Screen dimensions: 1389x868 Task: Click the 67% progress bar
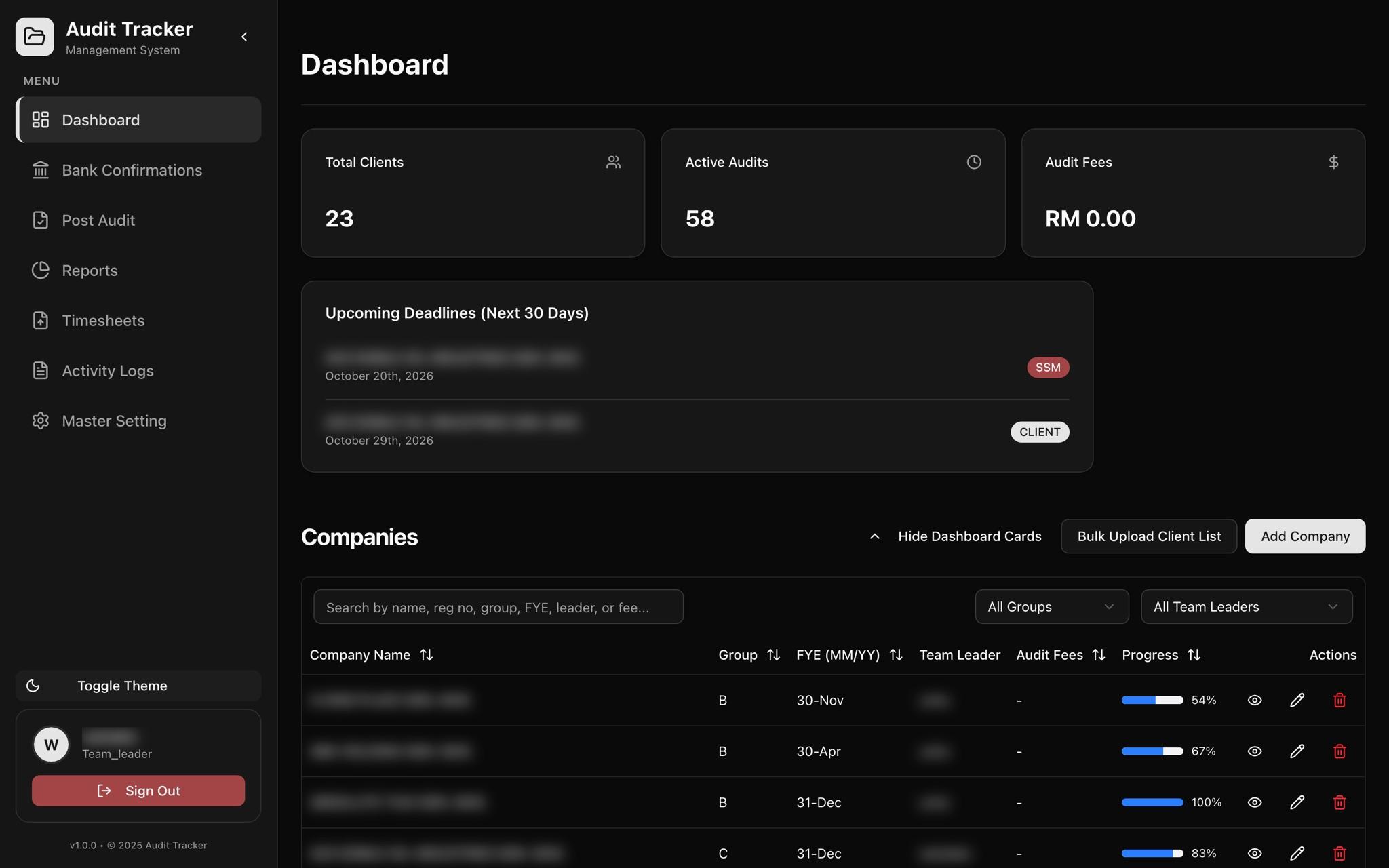click(1152, 751)
